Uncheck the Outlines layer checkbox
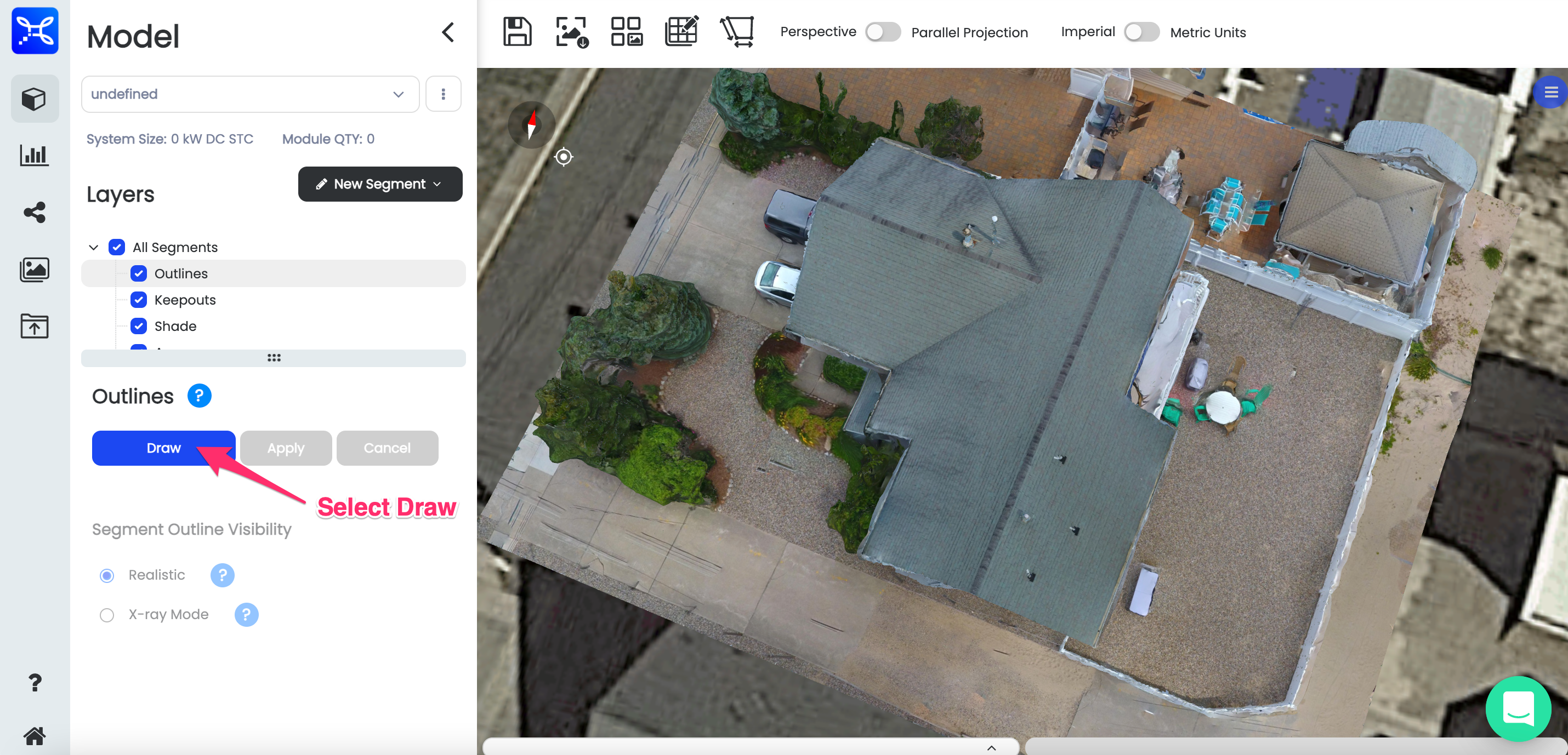Screen dimensions: 1568x755 (x=139, y=273)
